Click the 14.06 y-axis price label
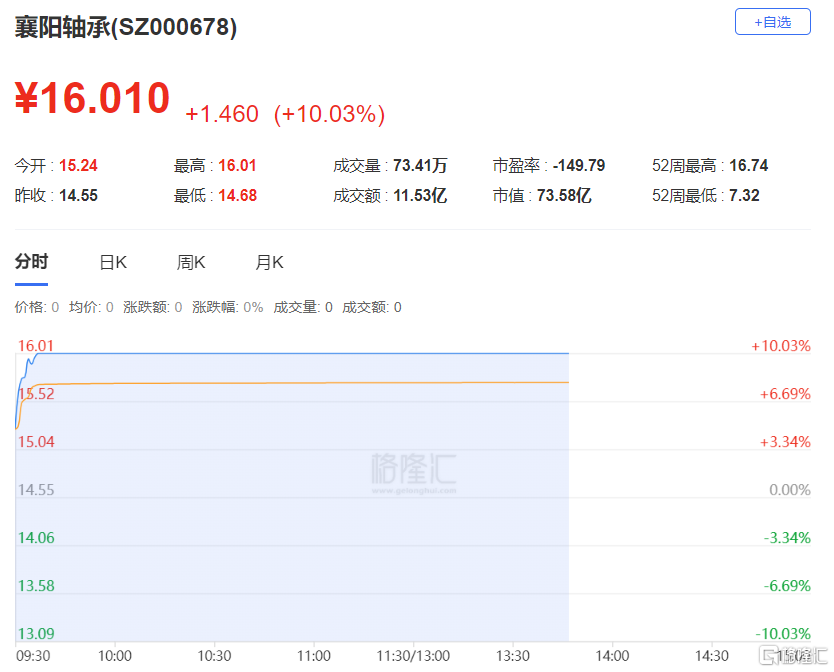 (x=36, y=537)
